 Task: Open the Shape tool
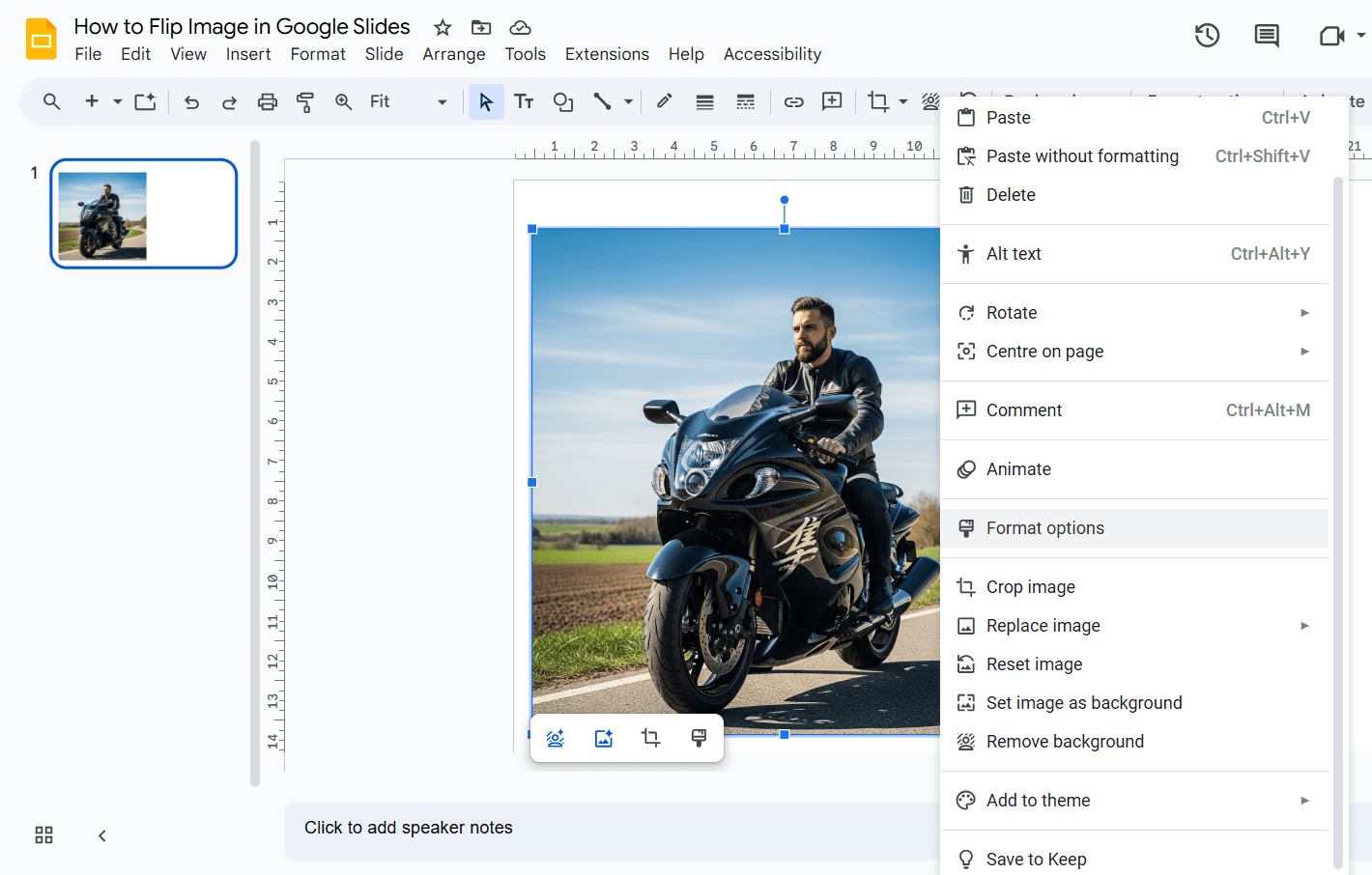[x=563, y=101]
